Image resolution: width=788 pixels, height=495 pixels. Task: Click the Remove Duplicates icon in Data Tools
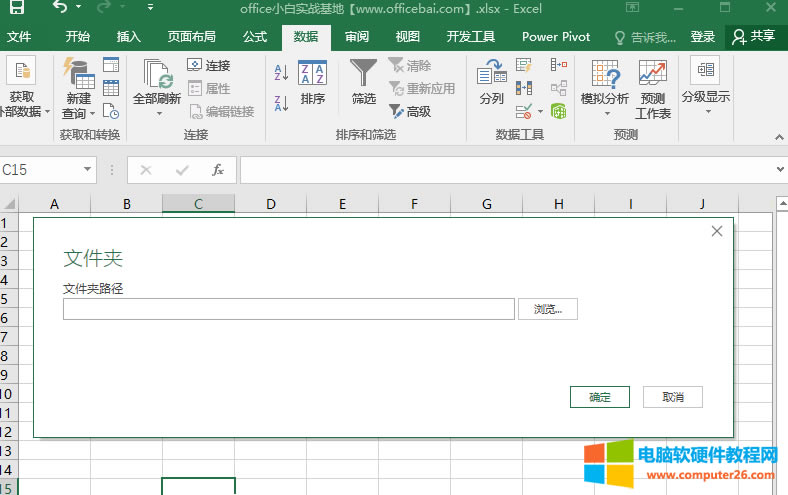[524, 88]
